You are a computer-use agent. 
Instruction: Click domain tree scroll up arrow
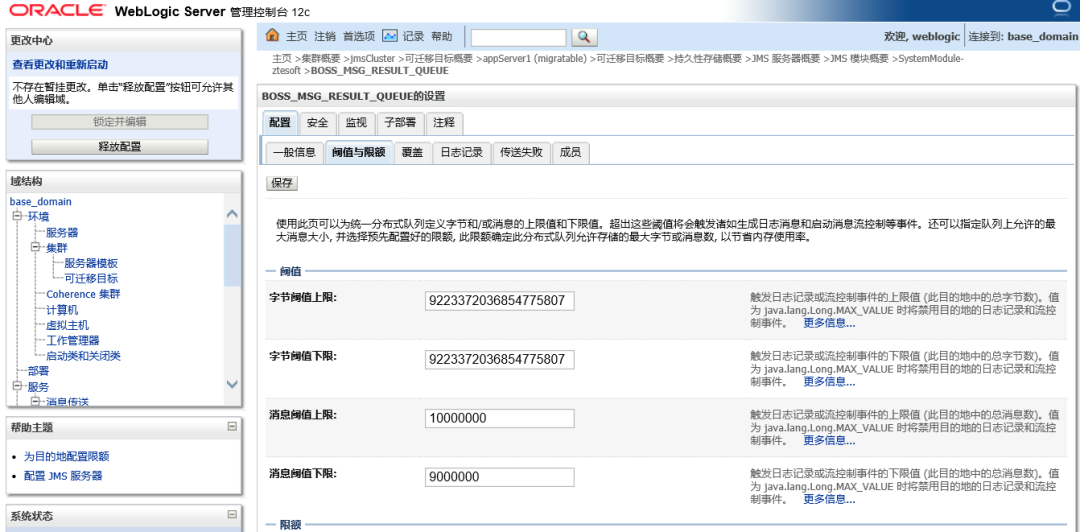click(x=232, y=214)
